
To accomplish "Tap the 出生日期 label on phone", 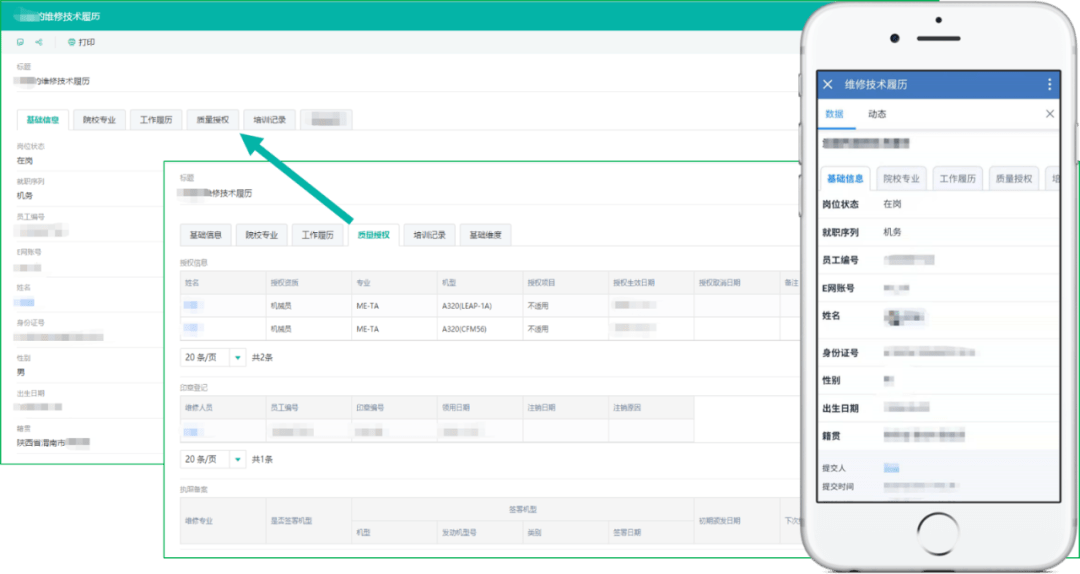I will tap(840, 409).
